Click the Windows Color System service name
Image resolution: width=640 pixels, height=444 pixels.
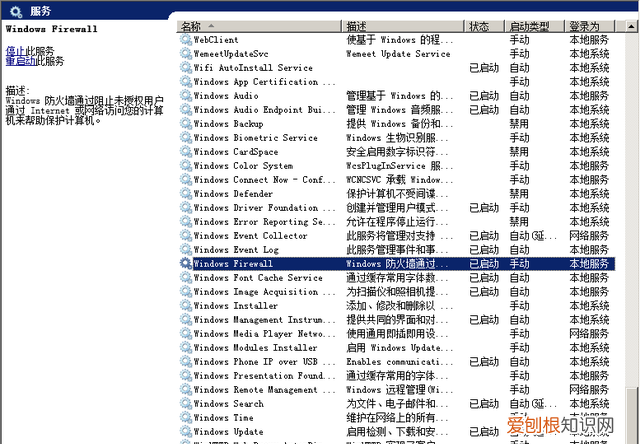pyautogui.click(x=243, y=165)
